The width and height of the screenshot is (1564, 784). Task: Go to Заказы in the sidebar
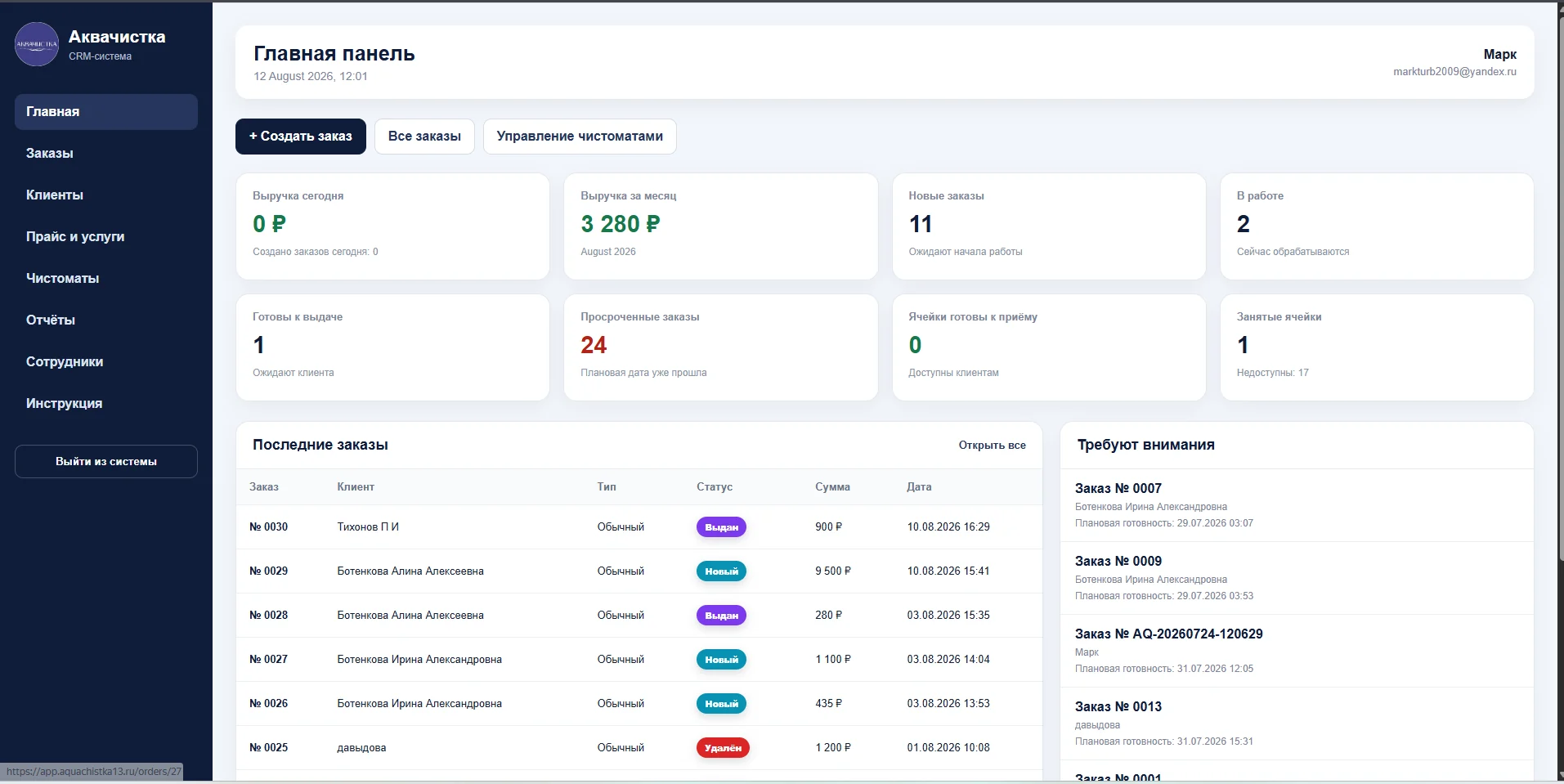point(106,154)
